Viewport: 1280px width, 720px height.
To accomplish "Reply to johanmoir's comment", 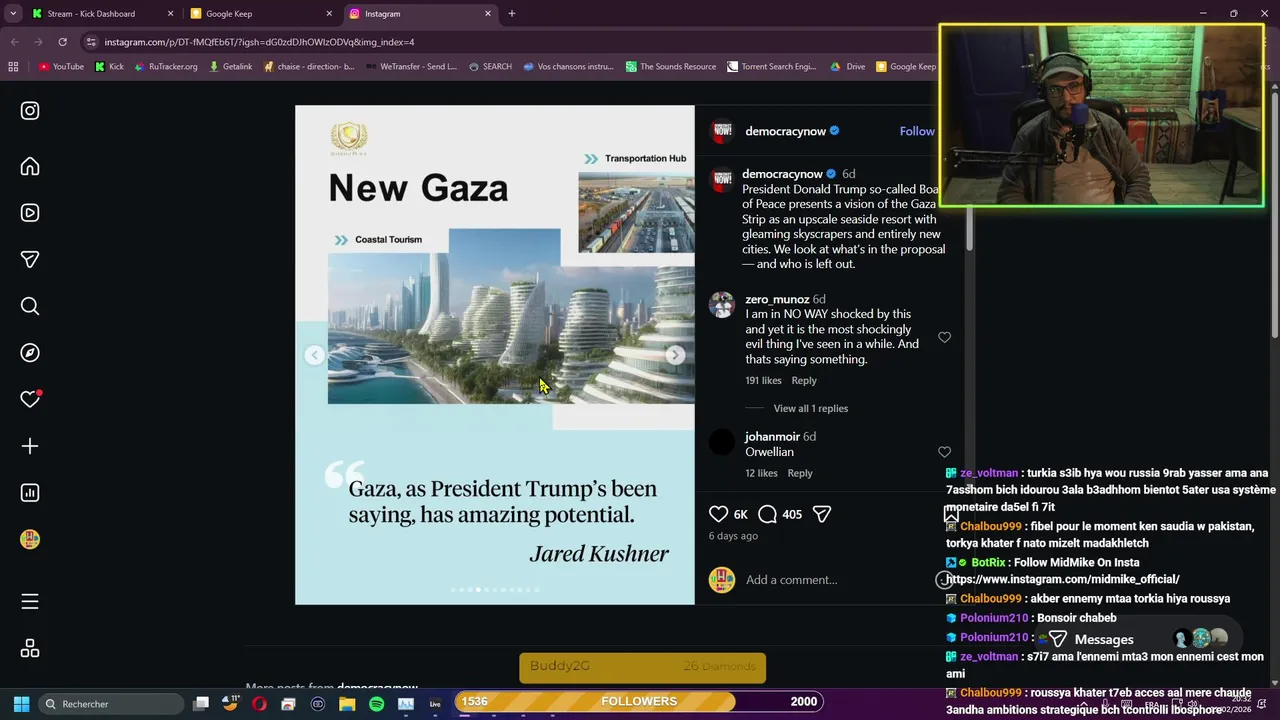I will [x=800, y=473].
